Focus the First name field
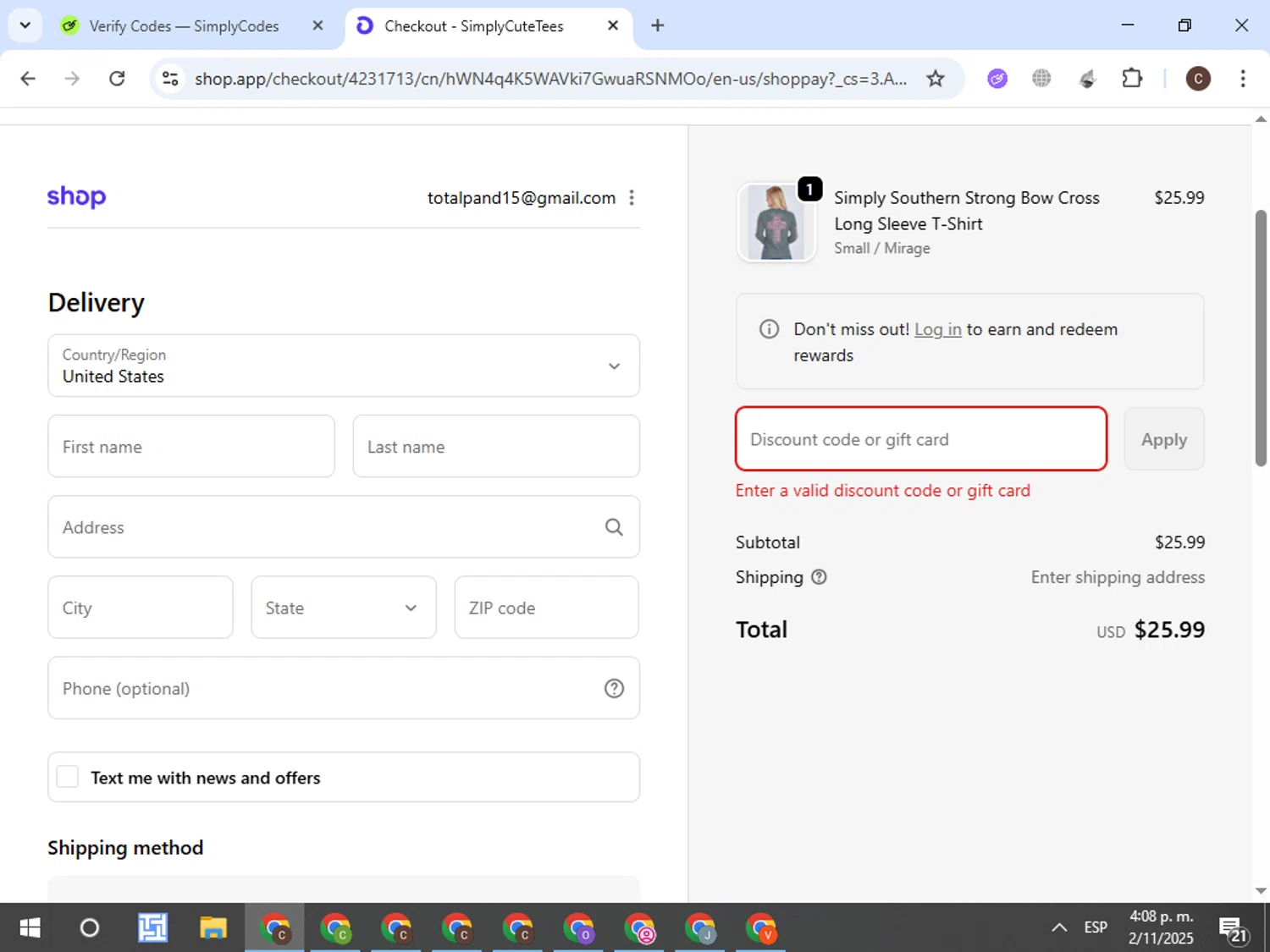This screenshot has width=1270, height=952. (191, 446)
